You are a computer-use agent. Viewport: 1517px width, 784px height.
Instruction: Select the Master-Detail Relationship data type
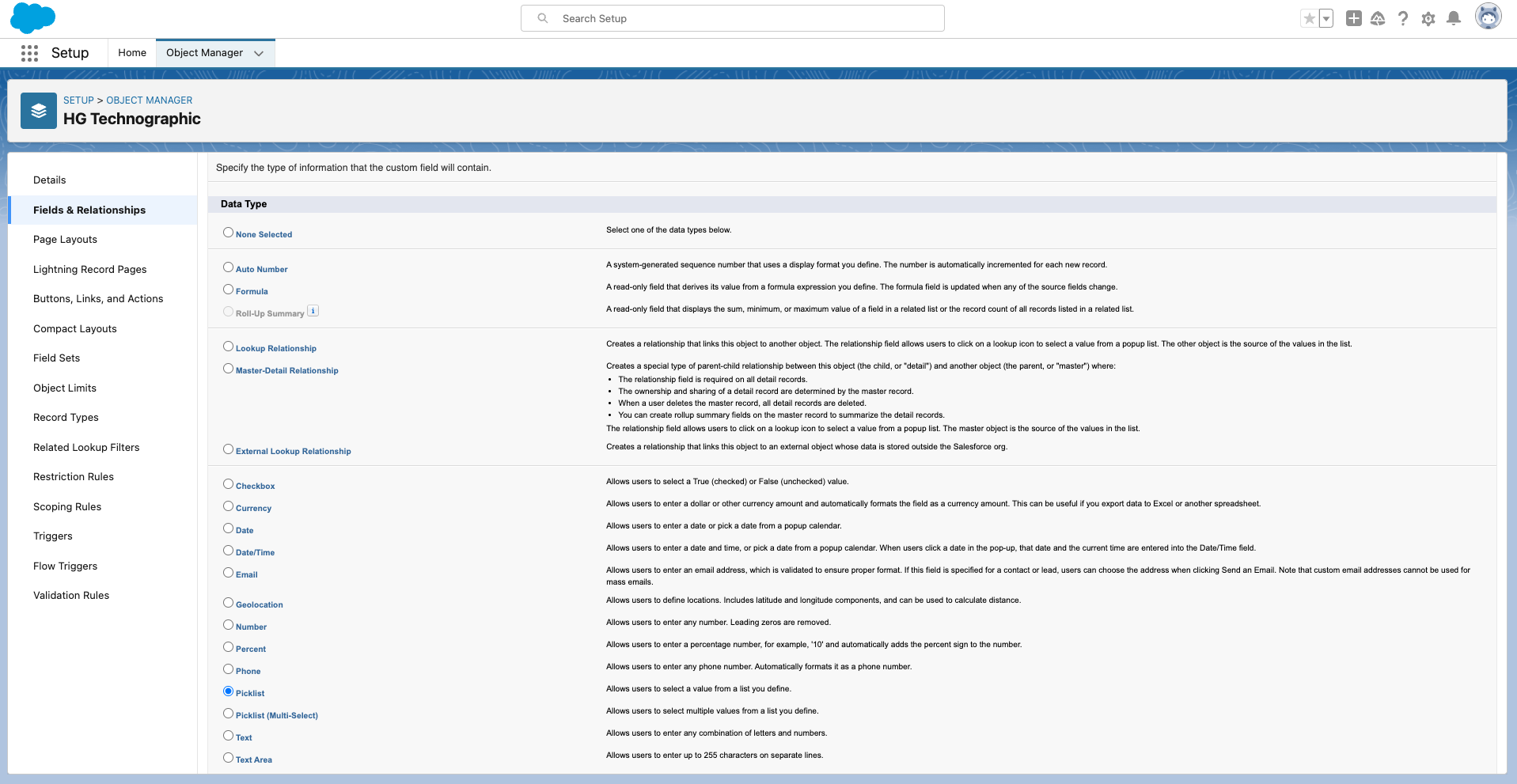pos(228,369)
